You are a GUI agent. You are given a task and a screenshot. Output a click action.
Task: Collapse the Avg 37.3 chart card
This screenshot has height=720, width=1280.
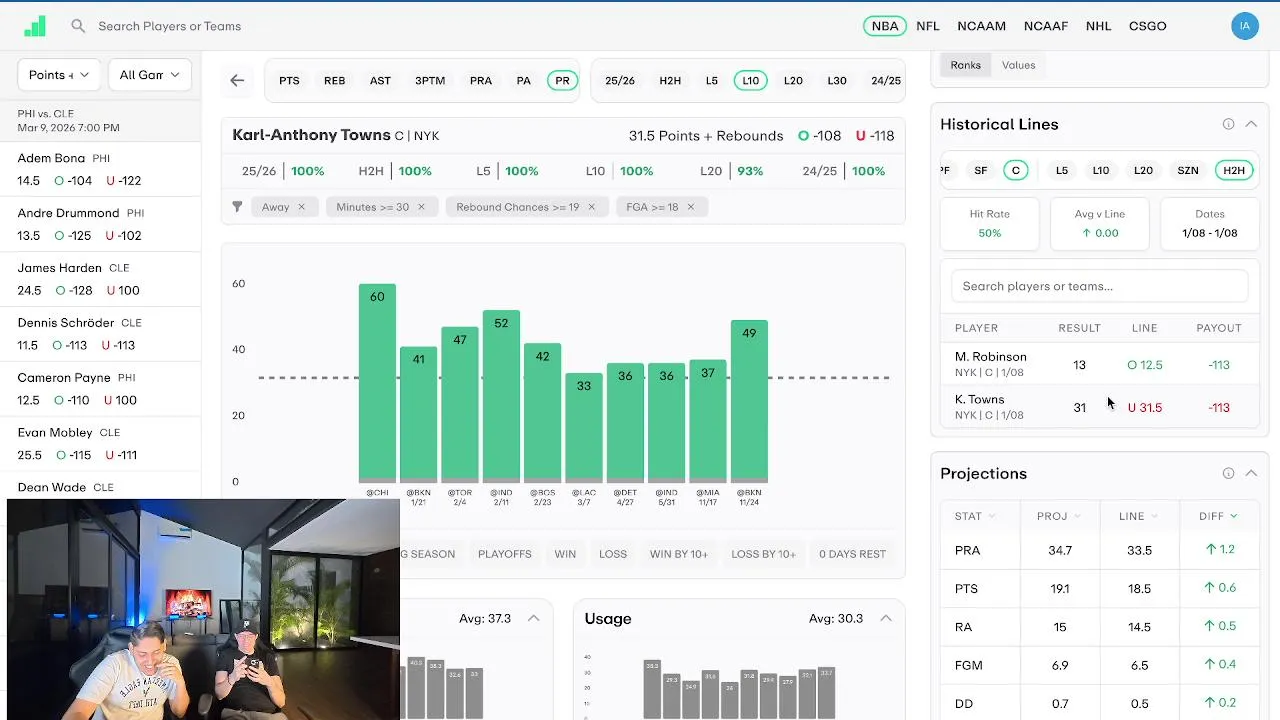coord(534,618)
